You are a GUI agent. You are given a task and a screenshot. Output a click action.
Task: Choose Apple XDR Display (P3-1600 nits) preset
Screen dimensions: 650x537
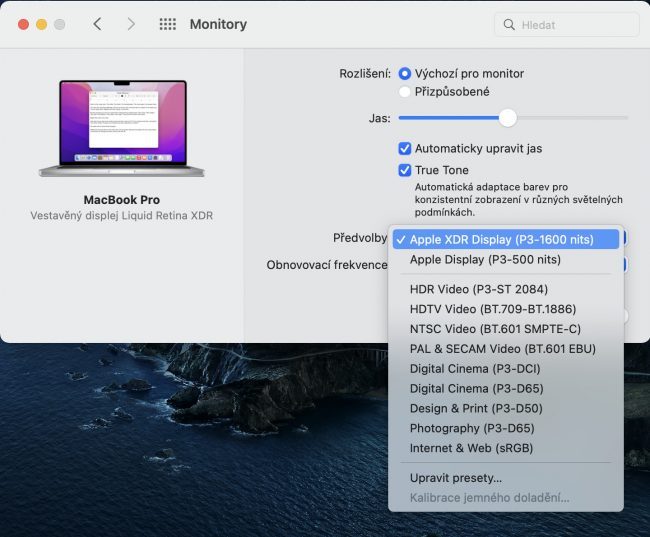(506, 239)
